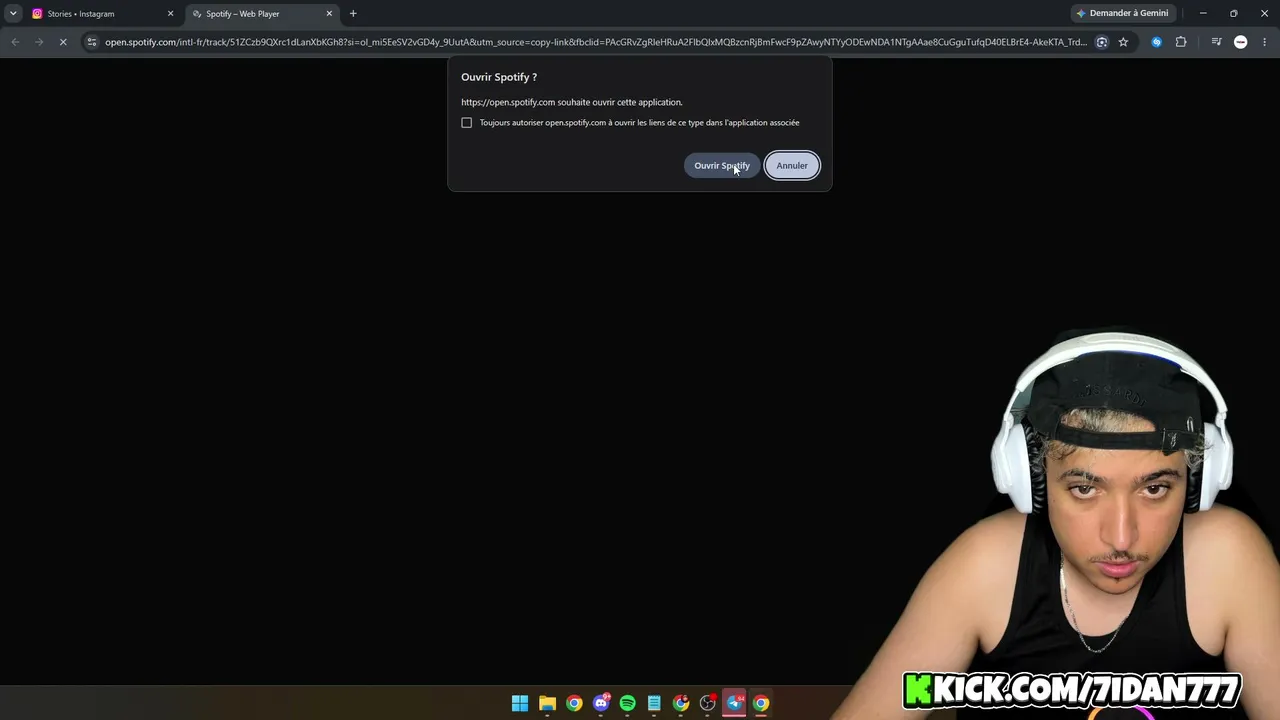Close the Stories • Instagram tab
This screenshot has height=720, width=1280.
pyautogui.click(x=170, y=14)
